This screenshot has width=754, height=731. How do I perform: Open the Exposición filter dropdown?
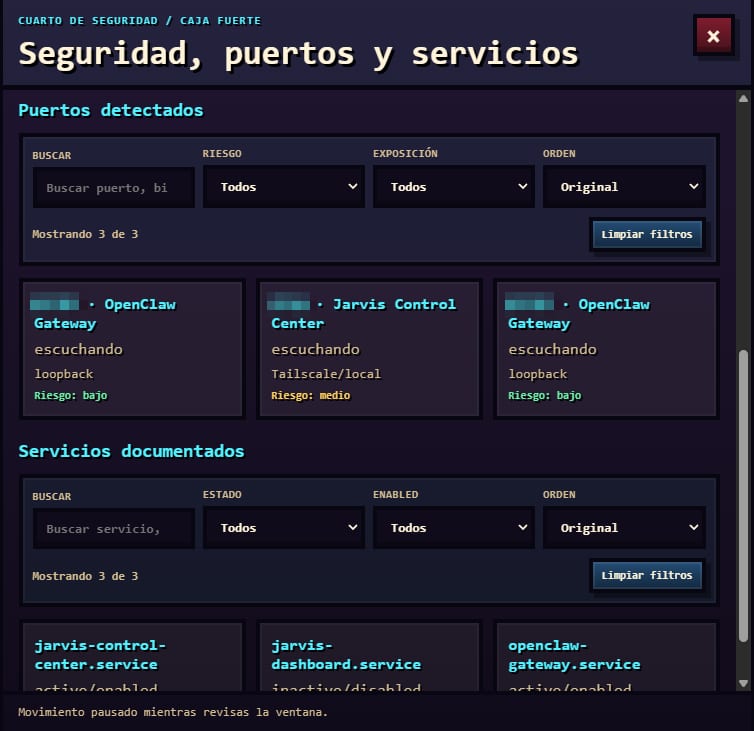(x=453, y=187)
